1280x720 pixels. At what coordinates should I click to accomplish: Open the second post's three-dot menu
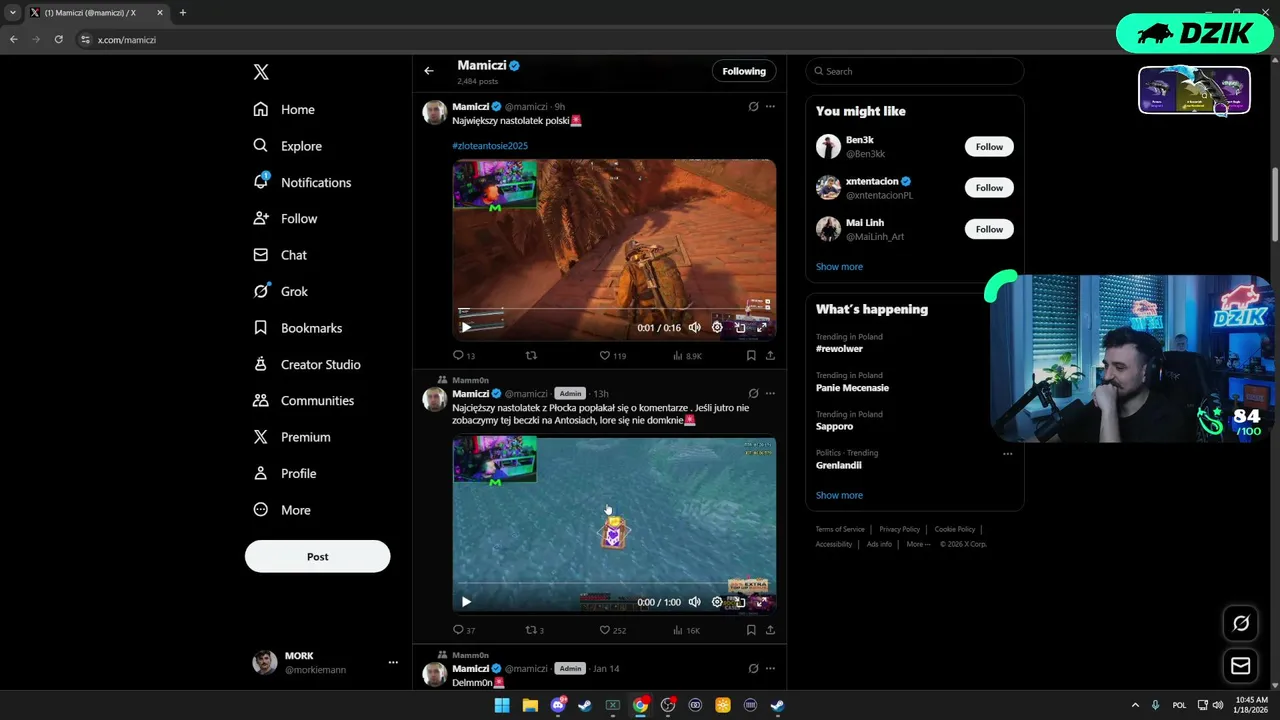click(x=770, y=393)
